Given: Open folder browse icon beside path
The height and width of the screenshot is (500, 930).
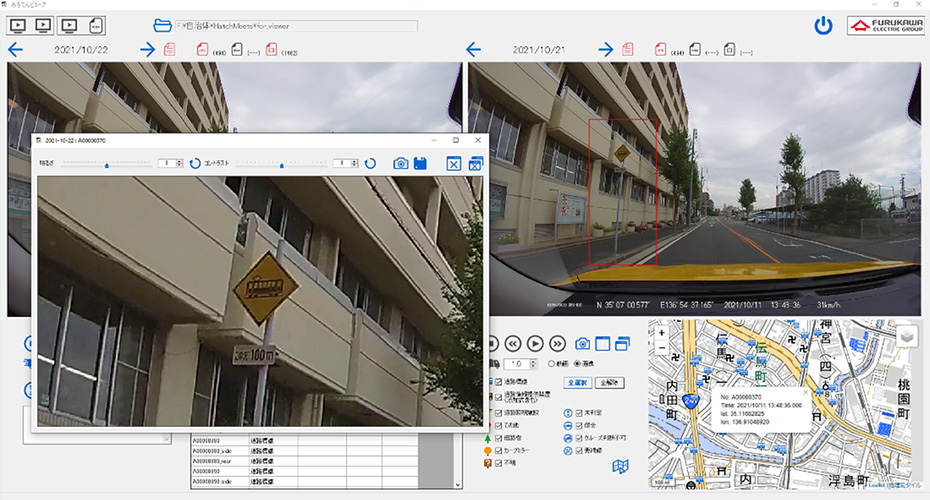Looking at the screenshot, I should click(x=162, y=26).
